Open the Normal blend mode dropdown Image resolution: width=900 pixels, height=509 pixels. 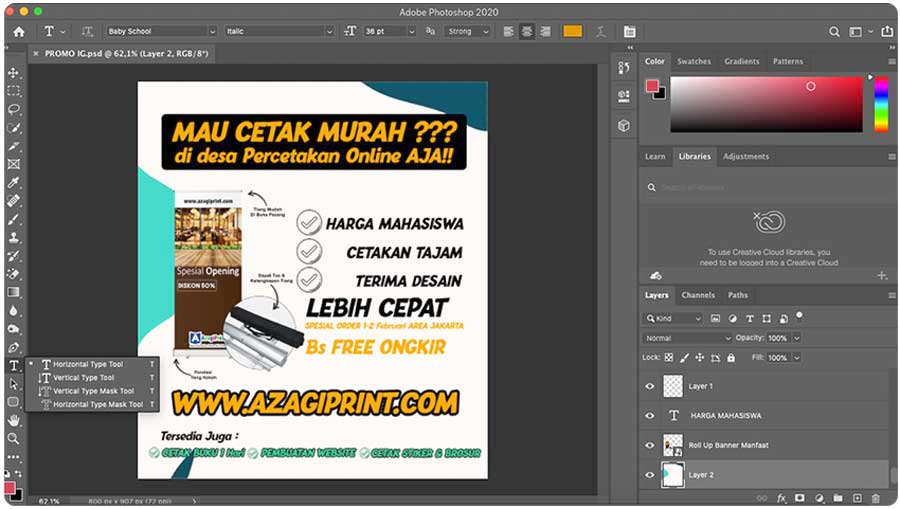(x=687, y=338)
